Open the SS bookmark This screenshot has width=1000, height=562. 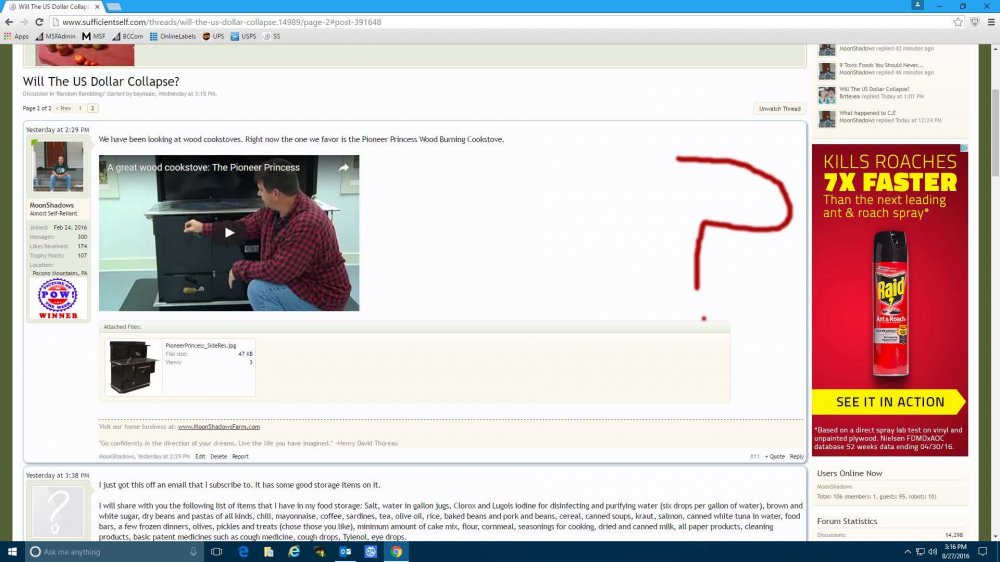(x=272, y=36)
